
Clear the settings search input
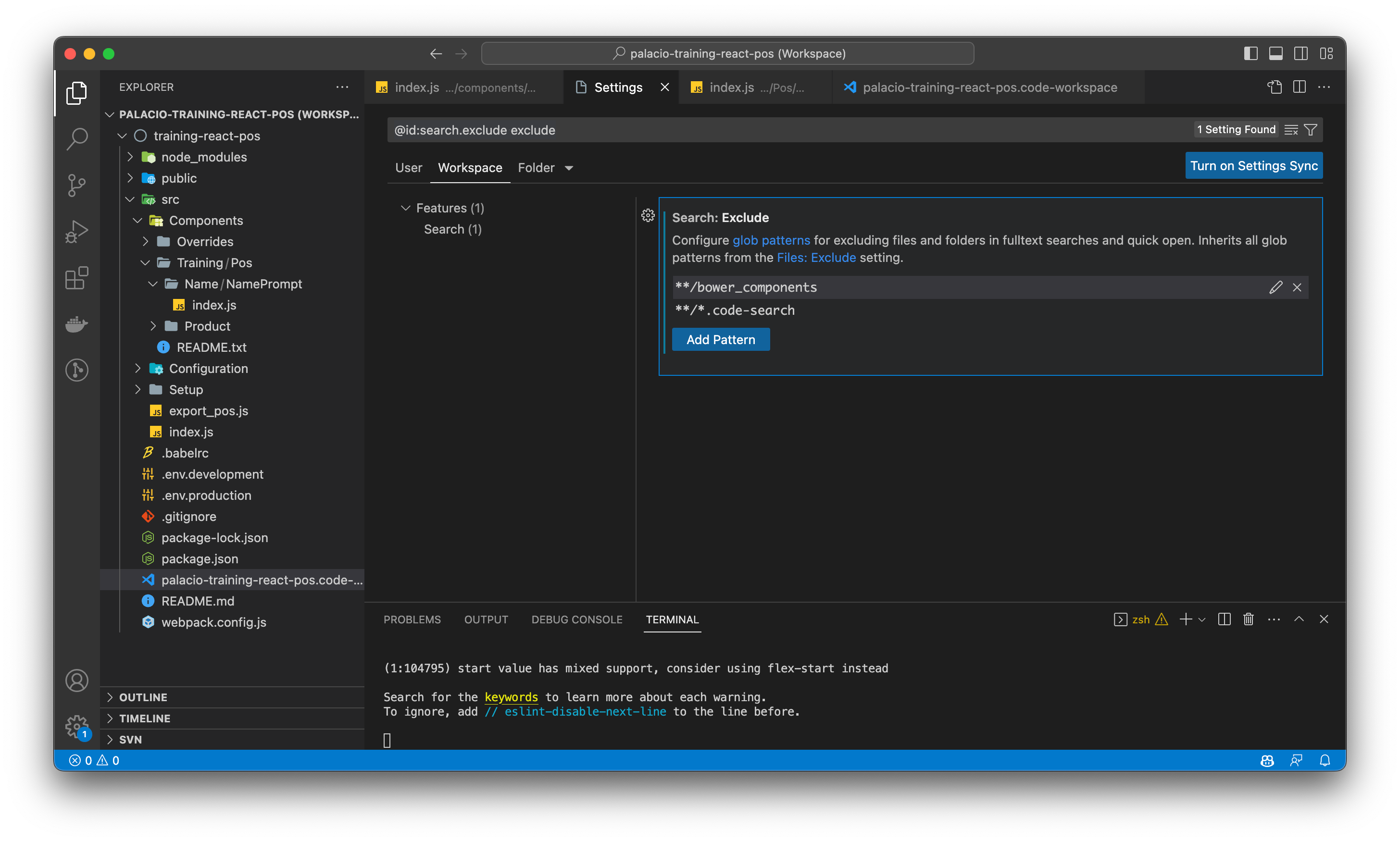point(1291,130)
